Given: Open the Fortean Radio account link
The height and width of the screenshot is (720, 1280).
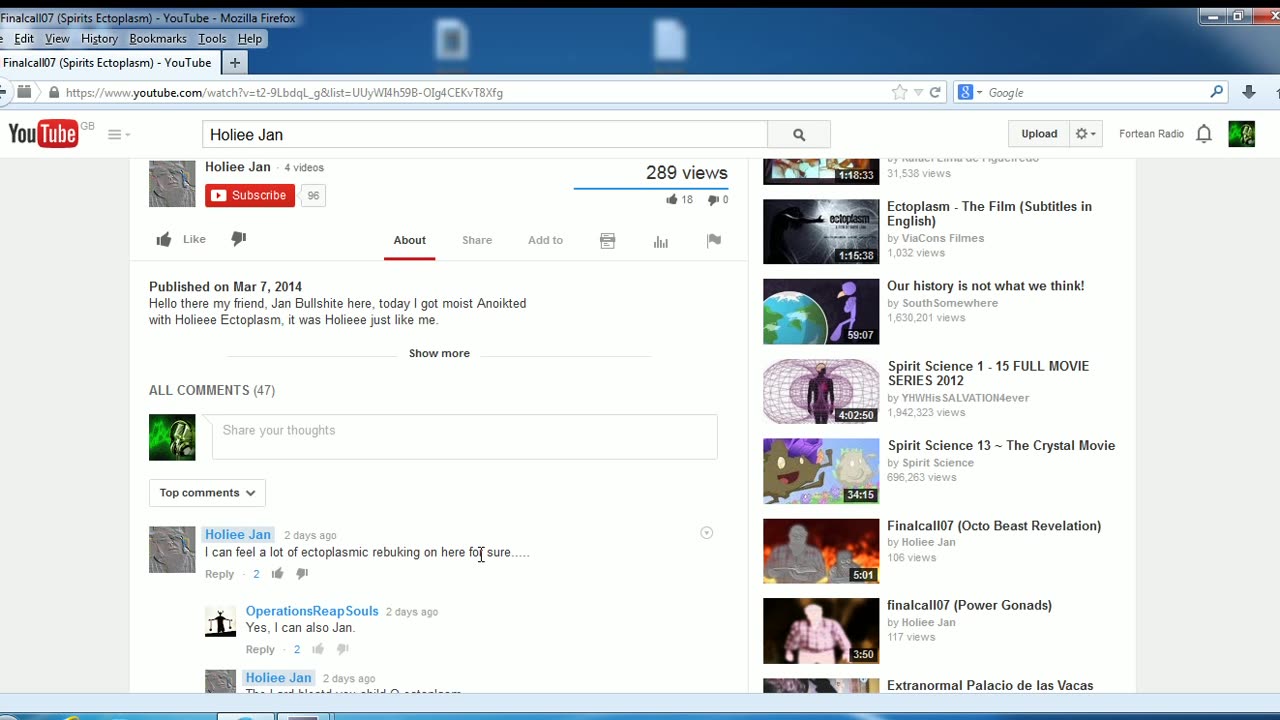Looking at the screenshot, I should [1151, 134].
